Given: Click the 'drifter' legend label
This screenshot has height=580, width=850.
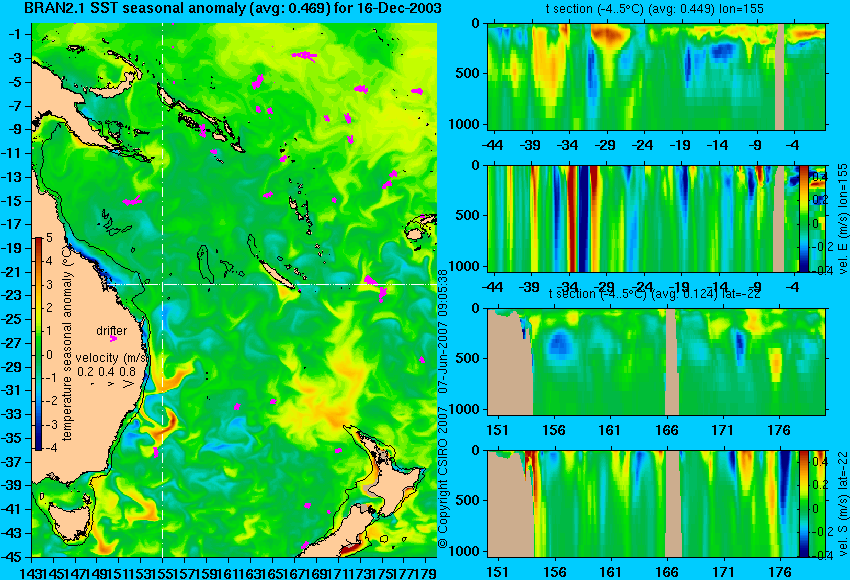Looking at the screenshot, I should coord(112,331).
